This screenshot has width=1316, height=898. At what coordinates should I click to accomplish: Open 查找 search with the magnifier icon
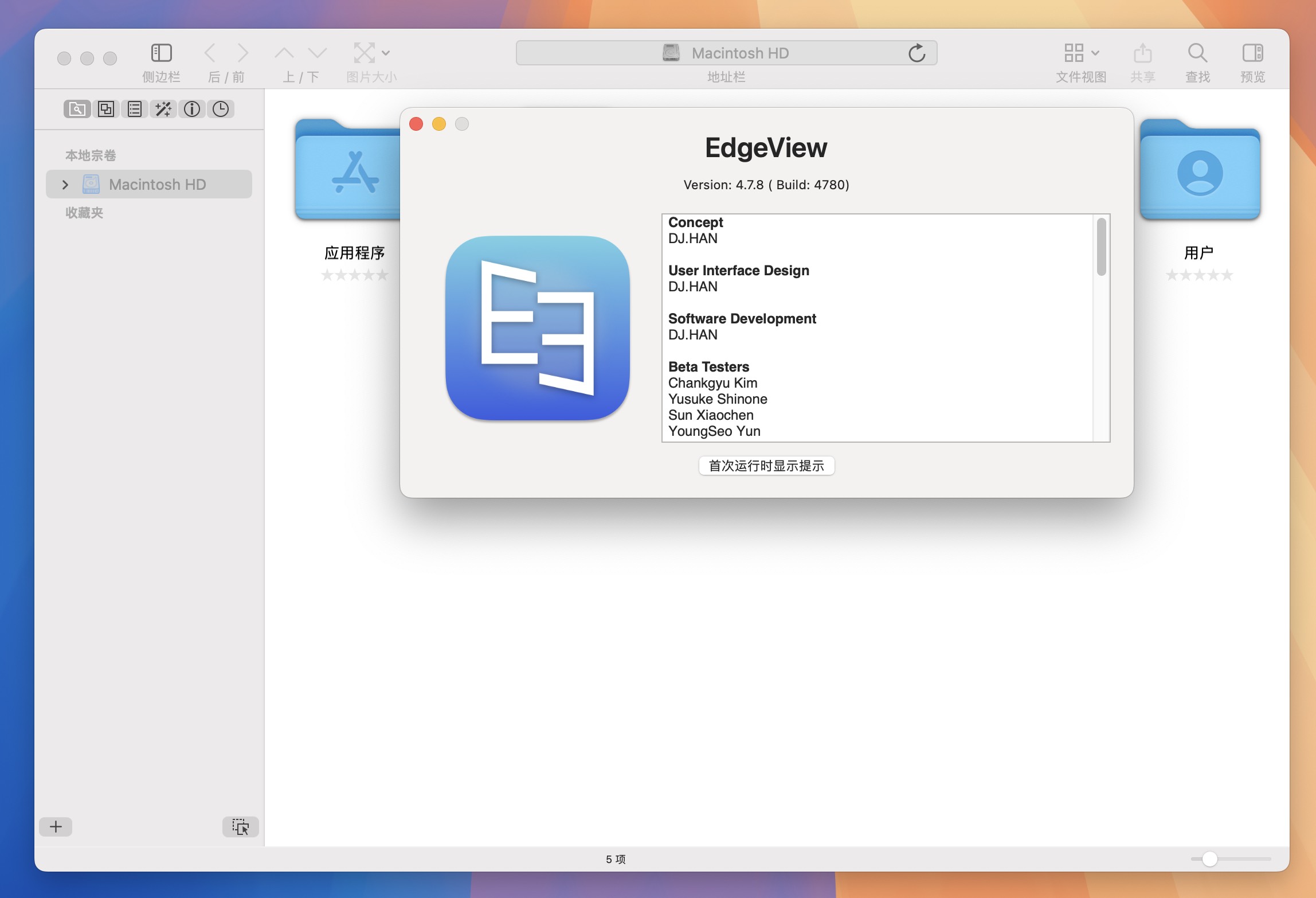point(1197,53)
